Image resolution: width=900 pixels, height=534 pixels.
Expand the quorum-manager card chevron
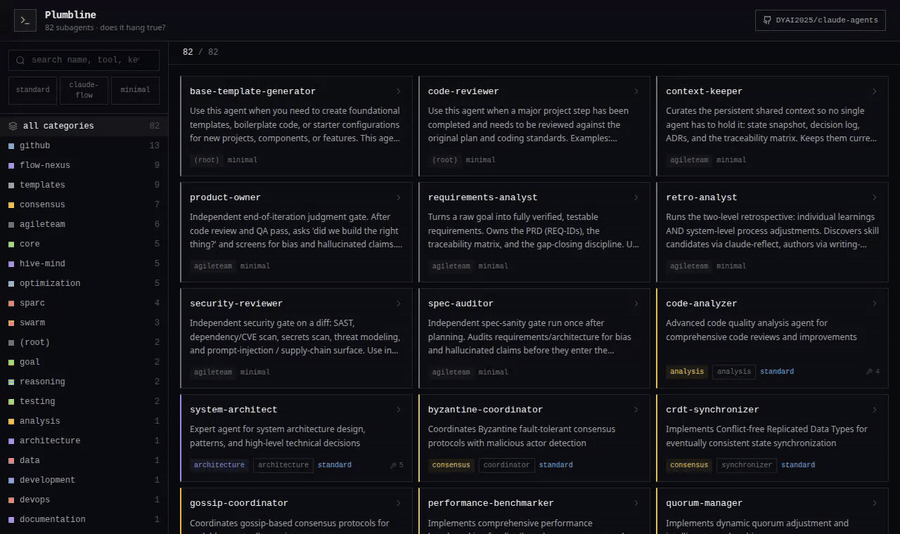[x=874, y=503]
